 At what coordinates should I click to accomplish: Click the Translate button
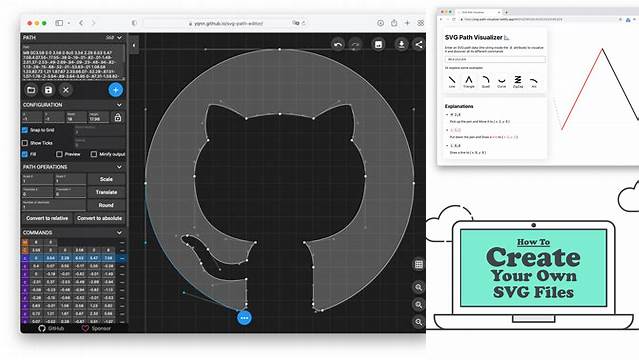(106, 192)
